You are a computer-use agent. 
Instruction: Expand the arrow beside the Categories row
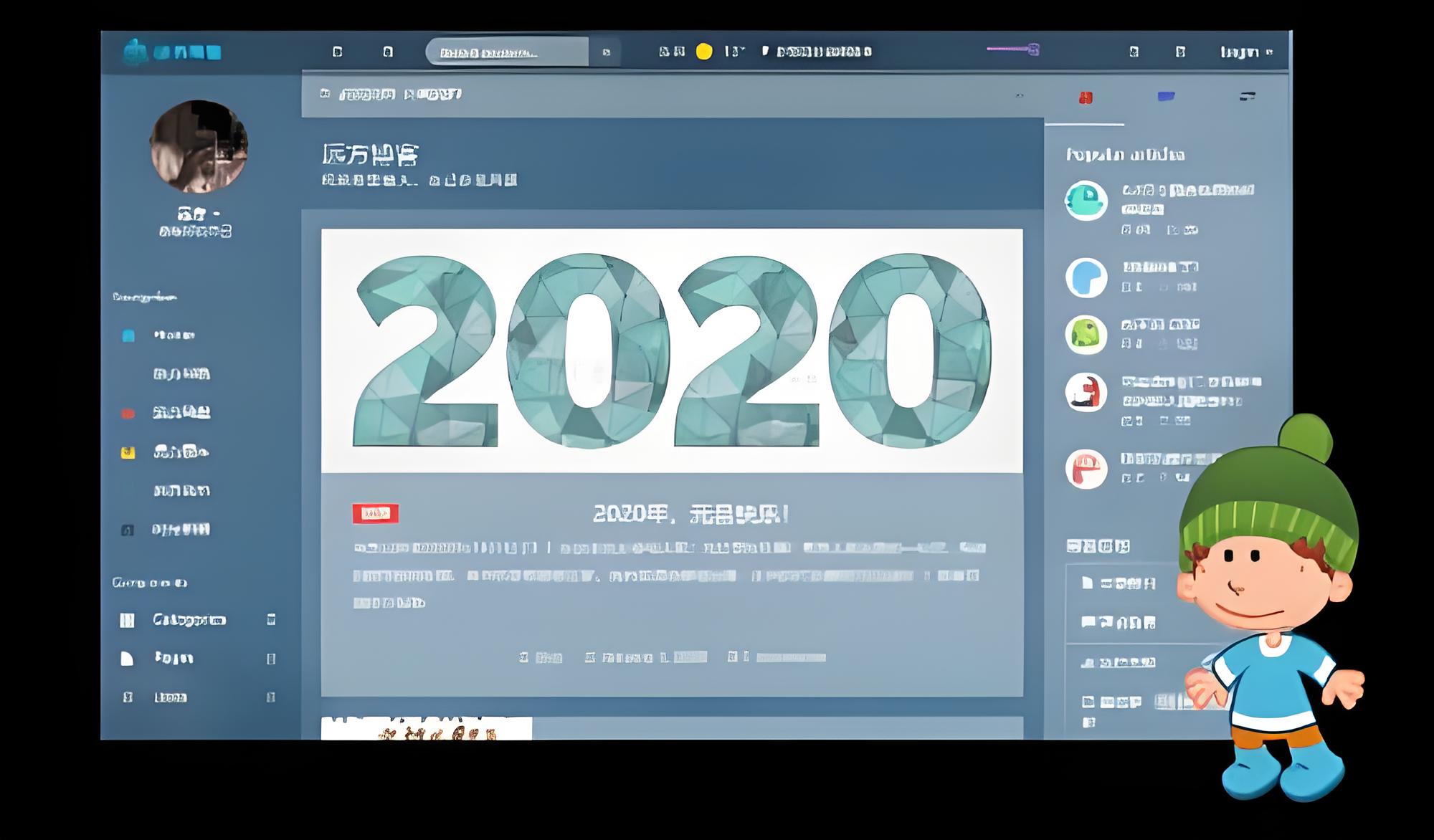tap(271, 619)
